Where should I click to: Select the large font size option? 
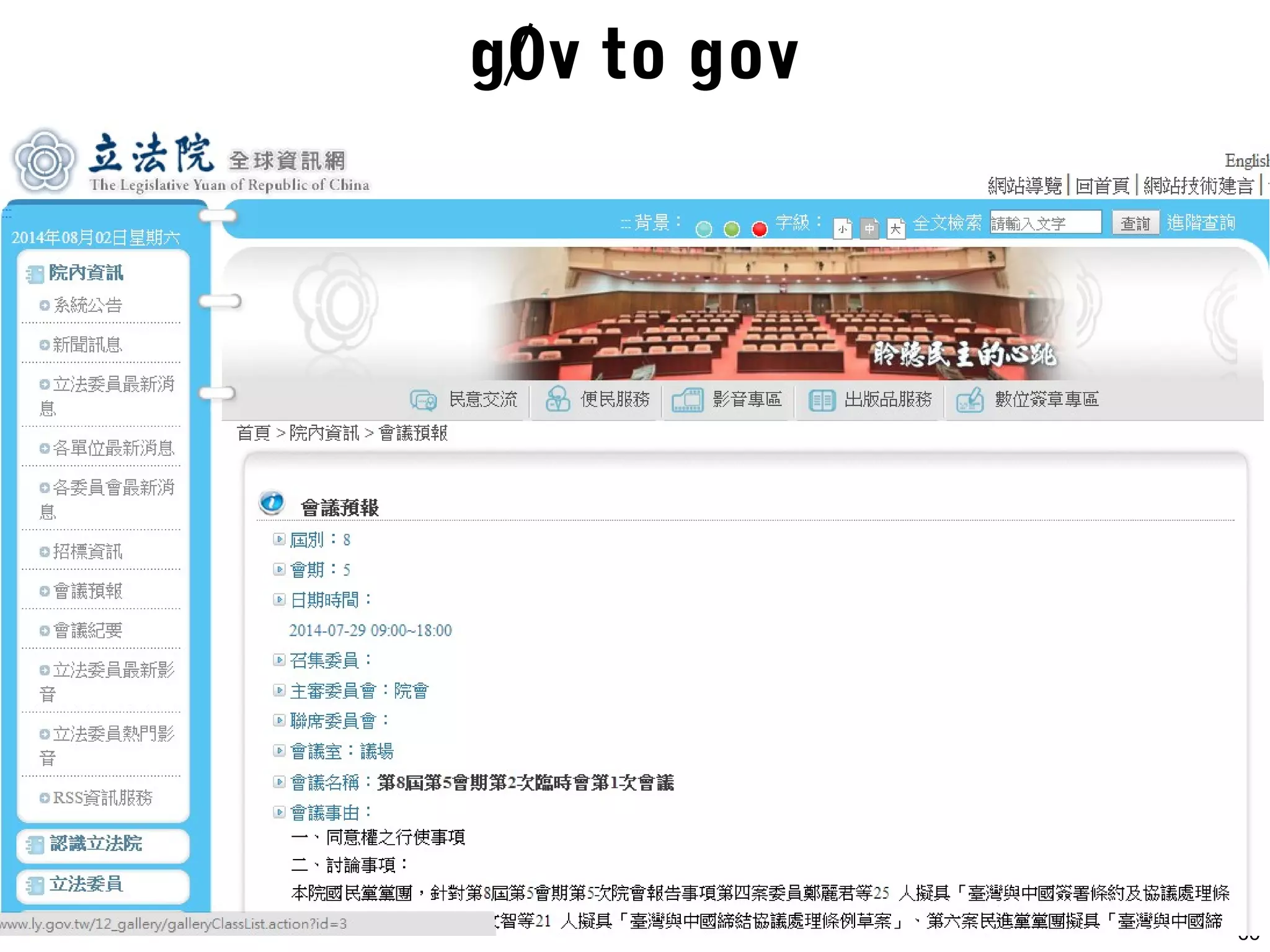pyautogui.click(x=895, y=229)
